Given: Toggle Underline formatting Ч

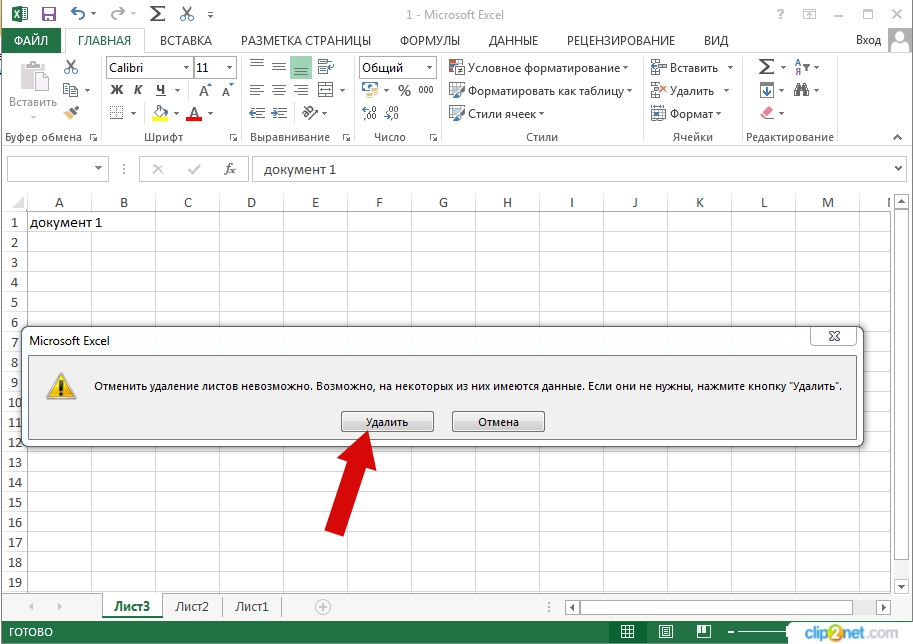Looking at the screenshot, I should 161,90.
